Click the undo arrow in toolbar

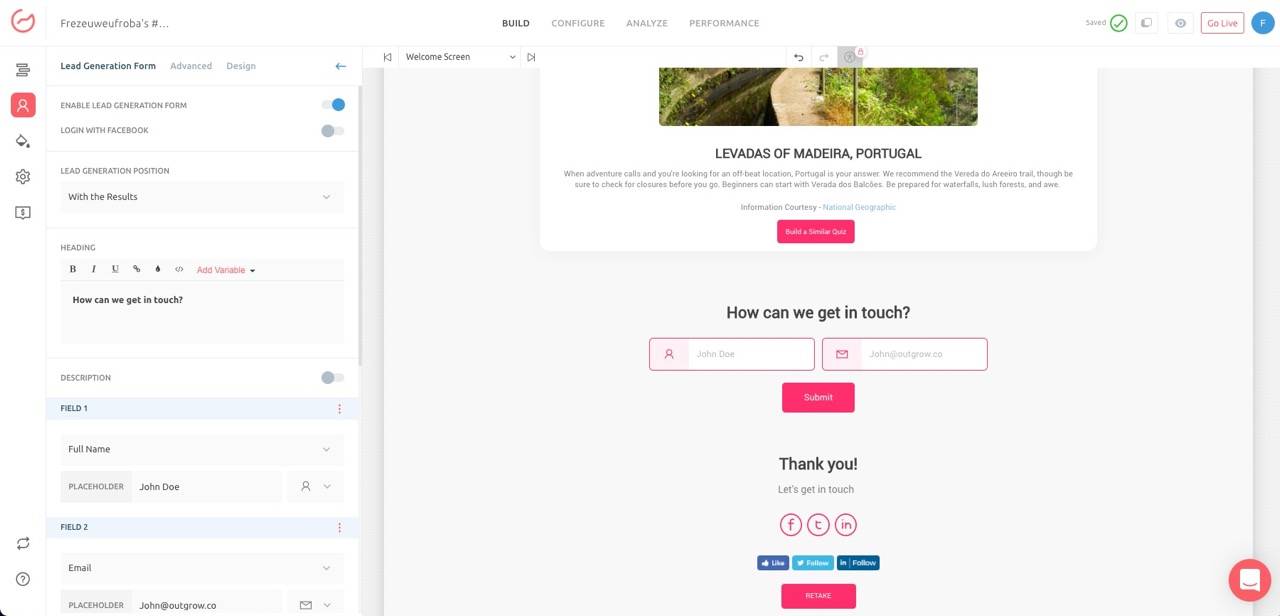798,57
